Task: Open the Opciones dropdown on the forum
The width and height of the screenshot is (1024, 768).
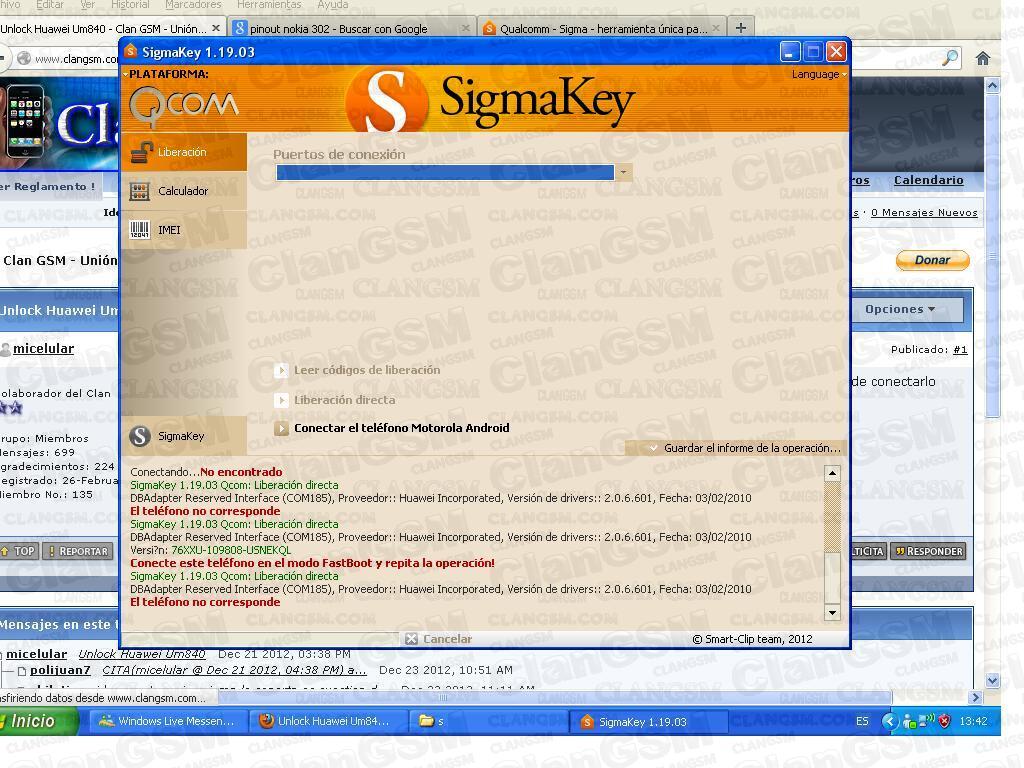Action: click(901, 310)
